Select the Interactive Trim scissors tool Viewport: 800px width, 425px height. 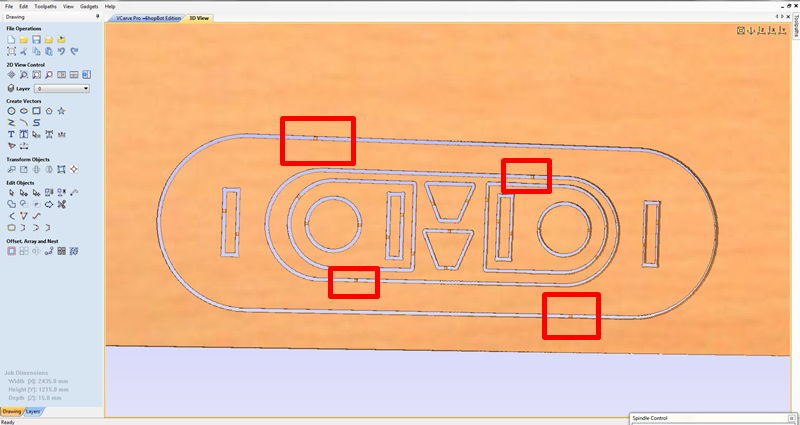61,204
